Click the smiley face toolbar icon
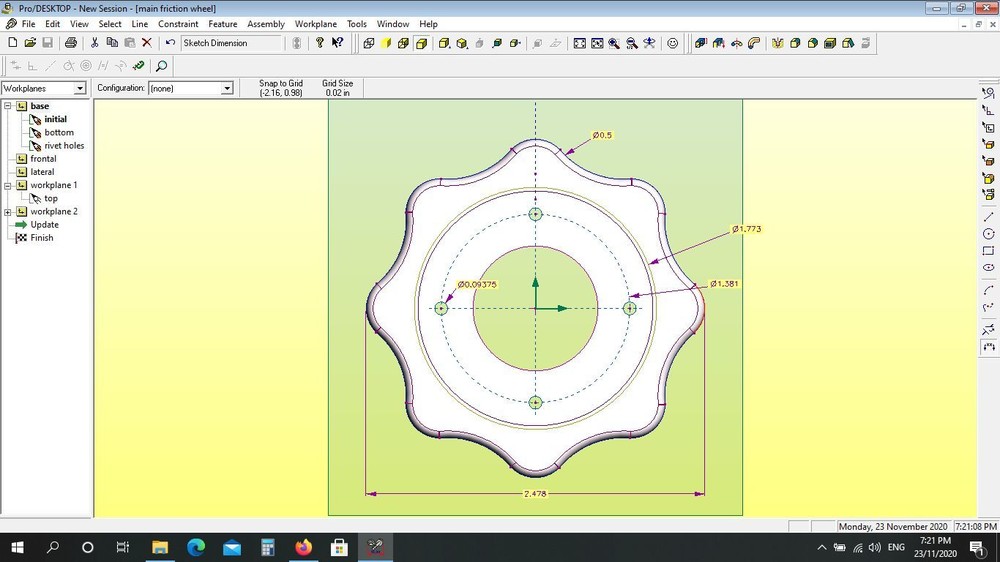 pos(673,43)
